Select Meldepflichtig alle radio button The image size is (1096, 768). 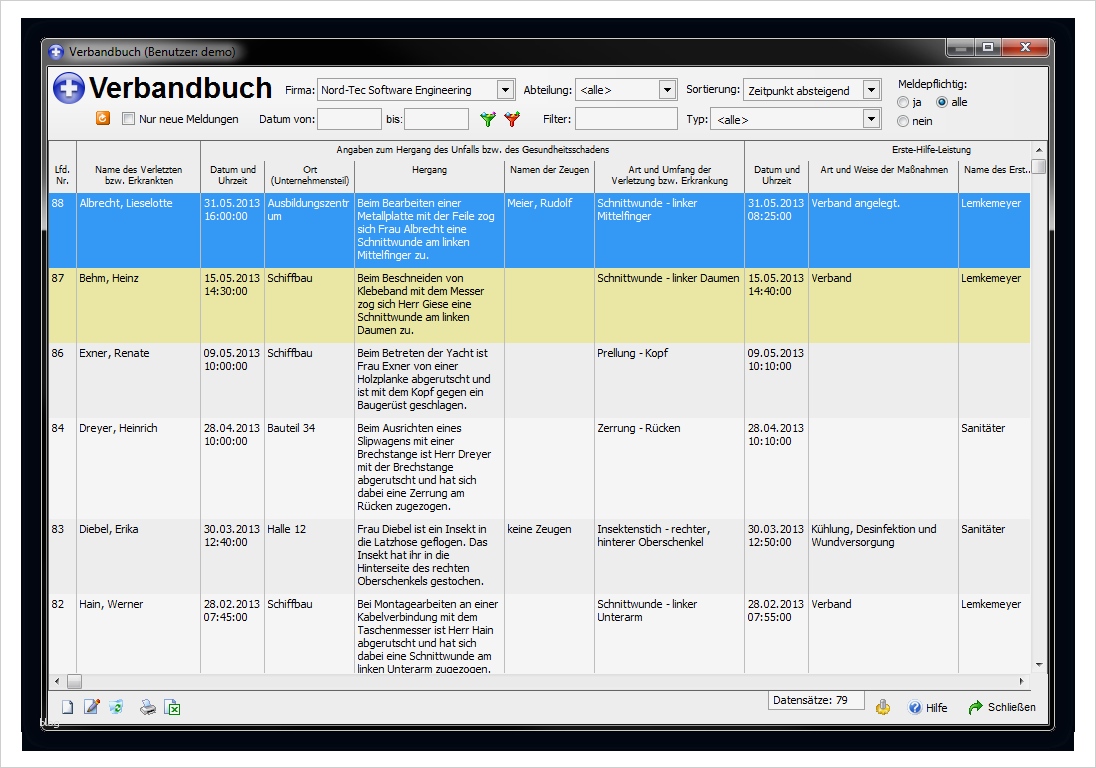(942, 102)
